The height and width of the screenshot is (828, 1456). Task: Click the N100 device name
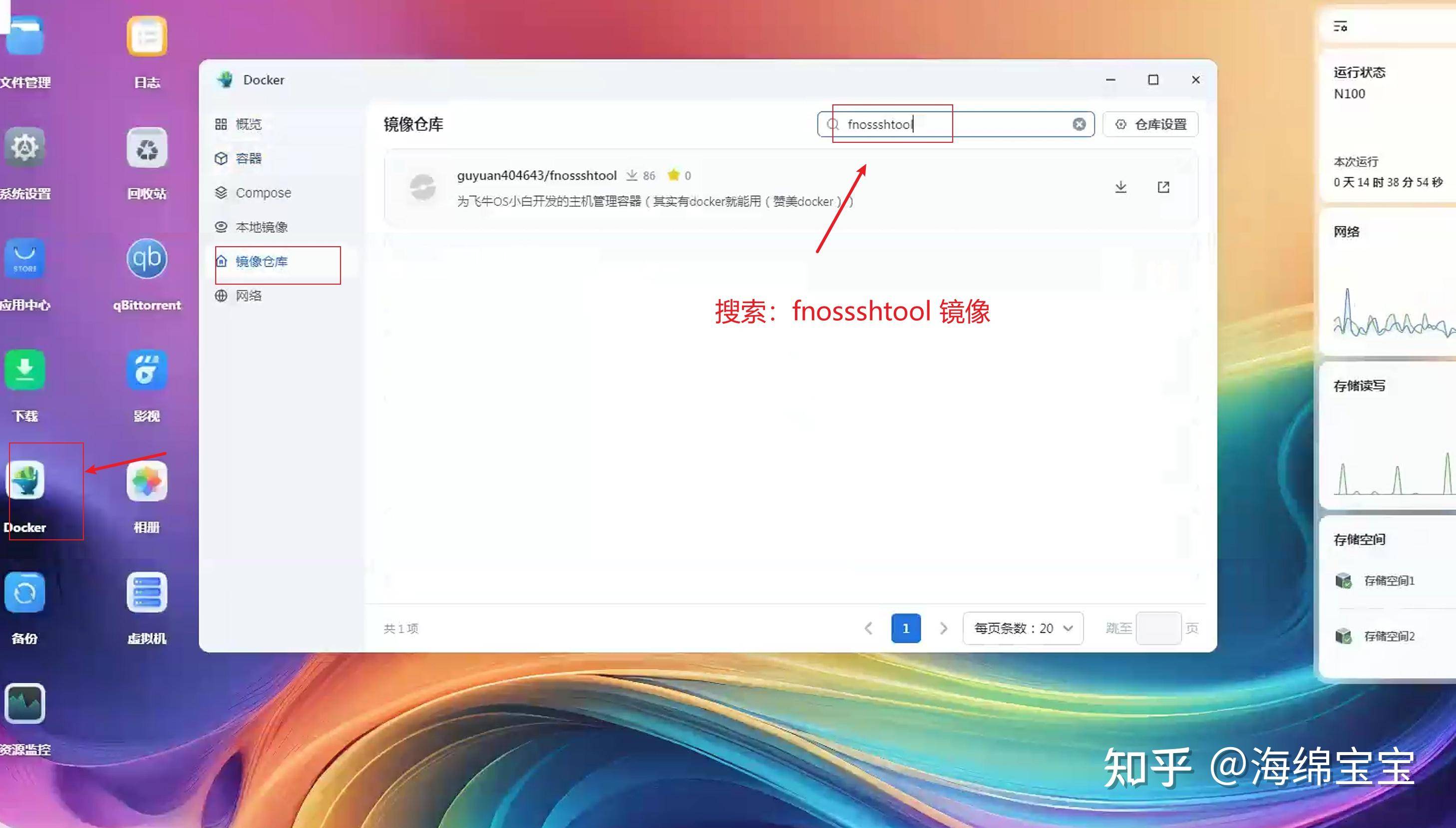pos(1349,94)
